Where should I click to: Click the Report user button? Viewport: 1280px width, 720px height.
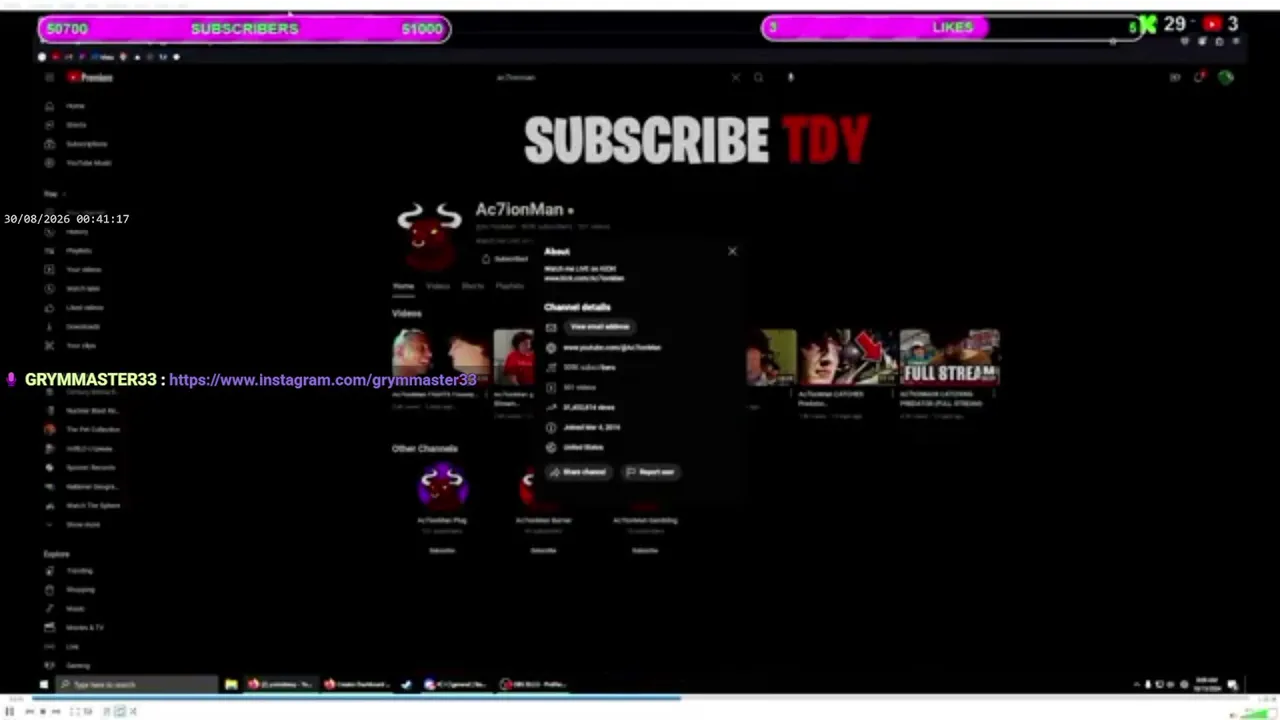(x=651, y=472)
